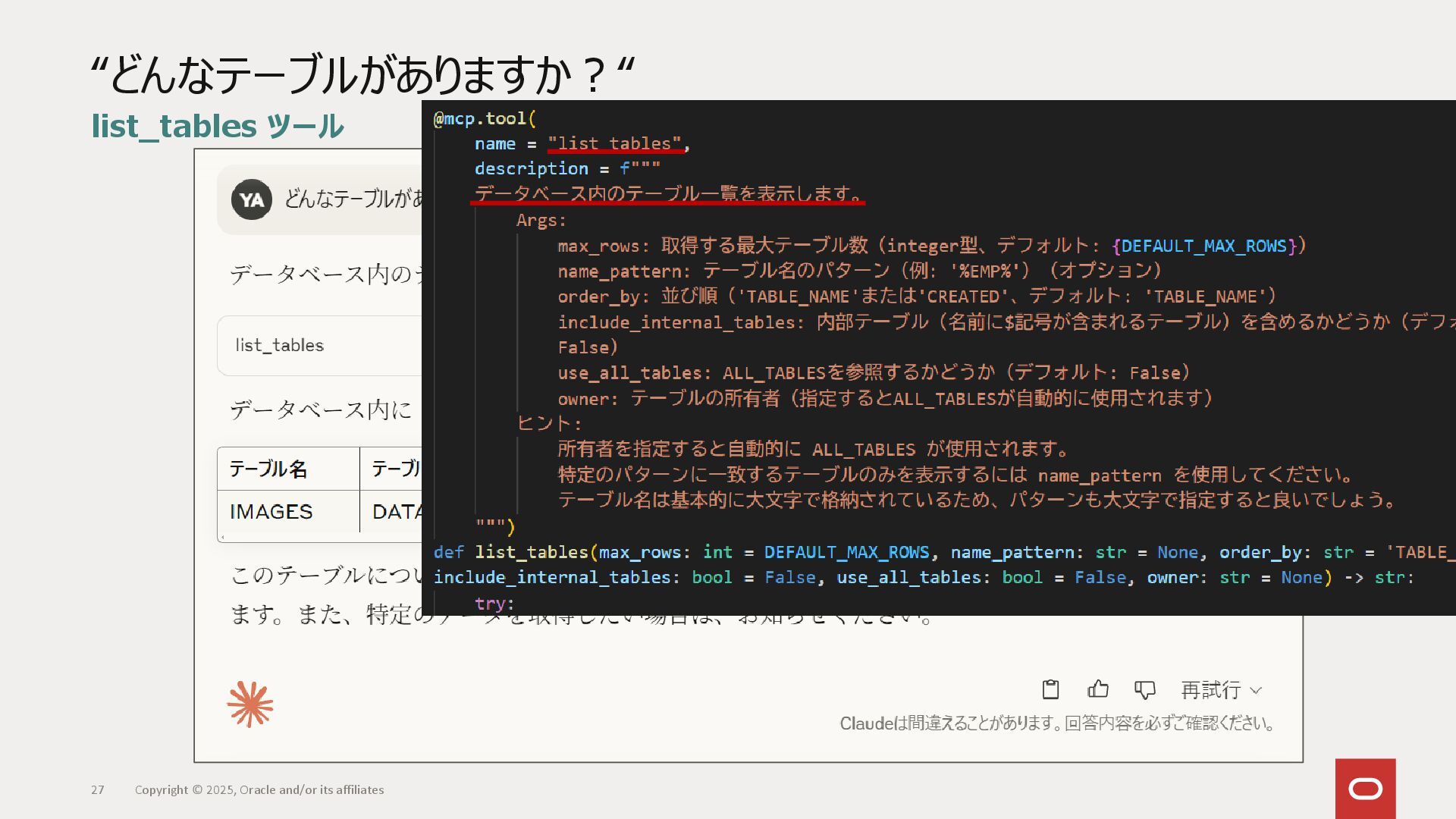The height and width of the screenshot is (819, 1456).
Task: Click the copy response clipboard icon
Action: point(1050,689)
